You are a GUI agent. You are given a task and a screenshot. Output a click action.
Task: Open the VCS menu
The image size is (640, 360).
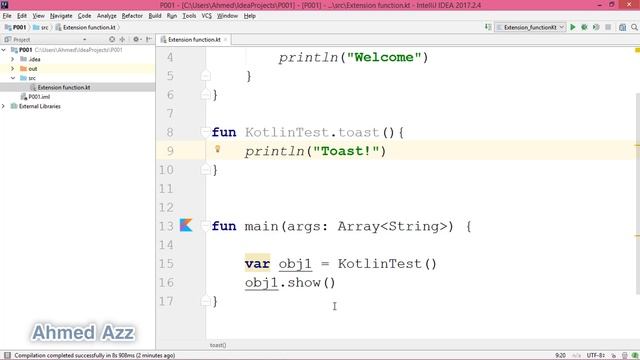point(207,16)
